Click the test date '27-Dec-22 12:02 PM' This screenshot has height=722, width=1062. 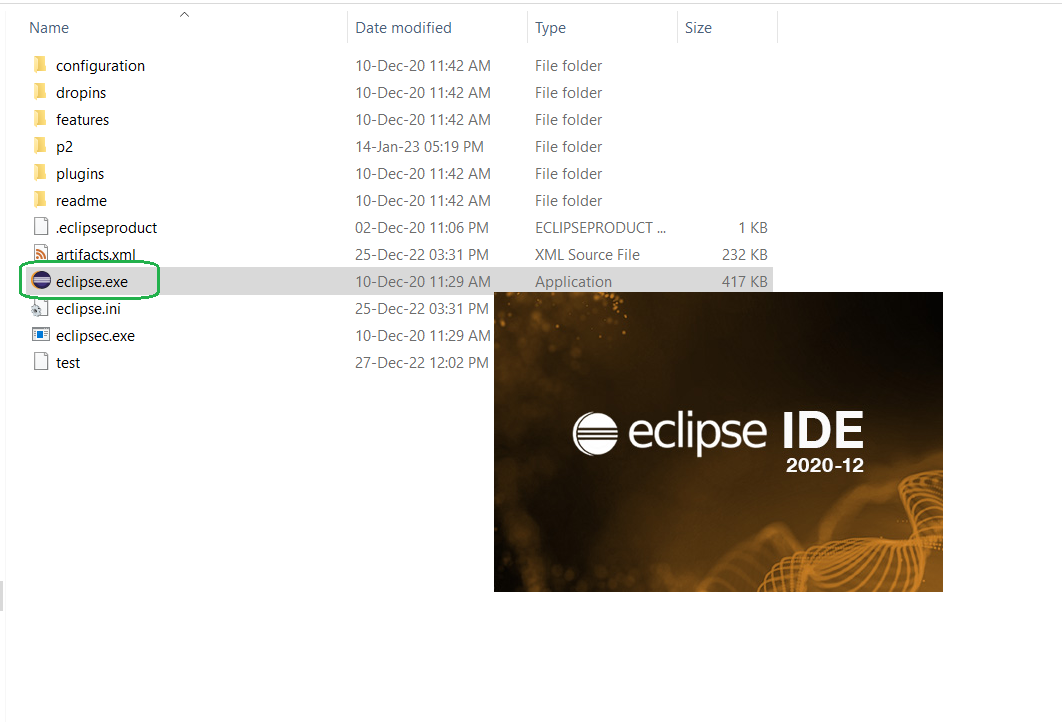click(x=421, y=363)
